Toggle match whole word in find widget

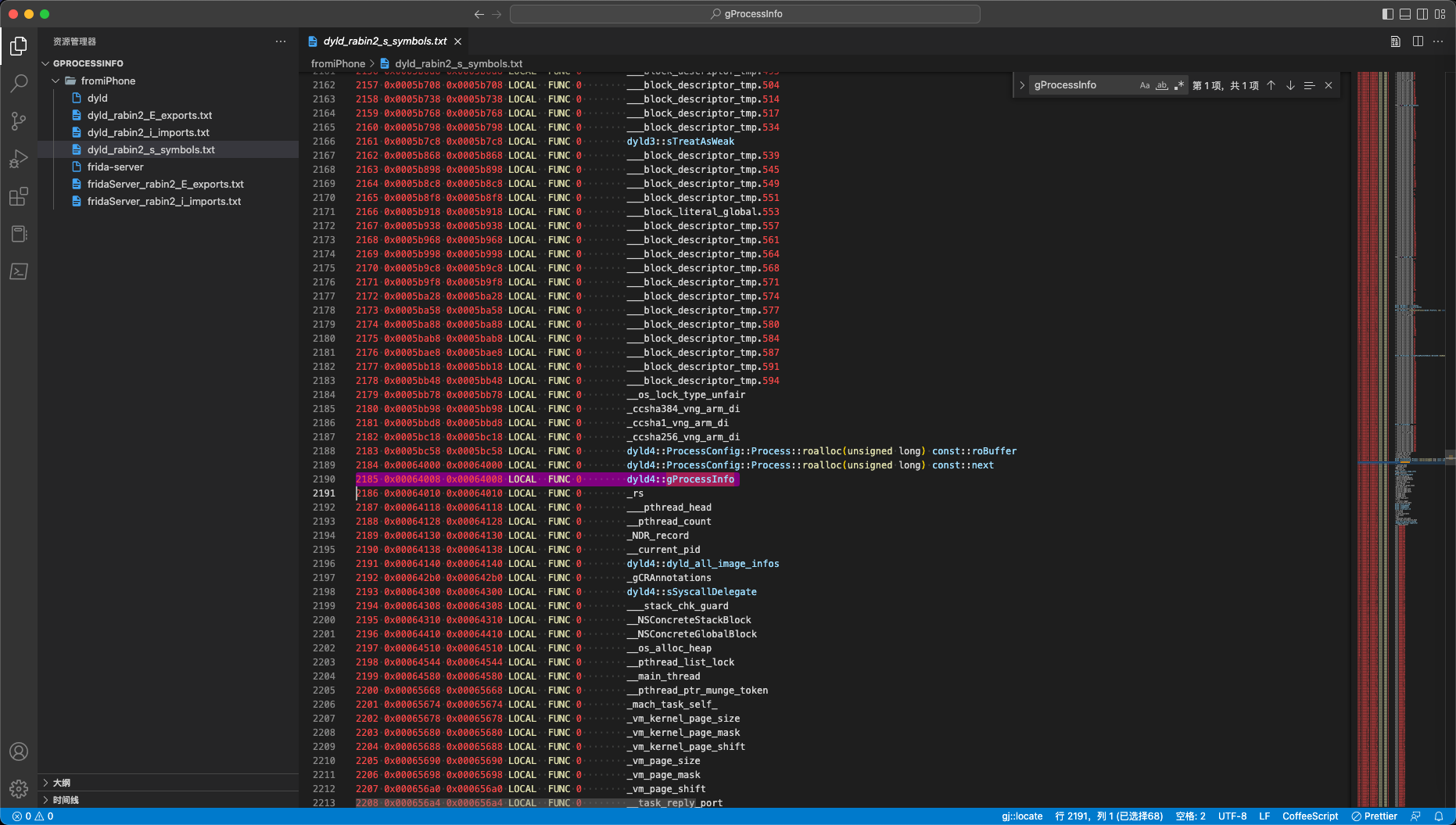click(1162, 85)
